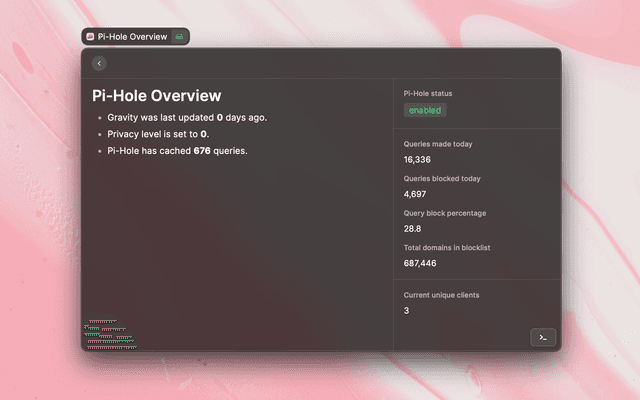Select the Privacy level bullet line

tap(158, 134)
